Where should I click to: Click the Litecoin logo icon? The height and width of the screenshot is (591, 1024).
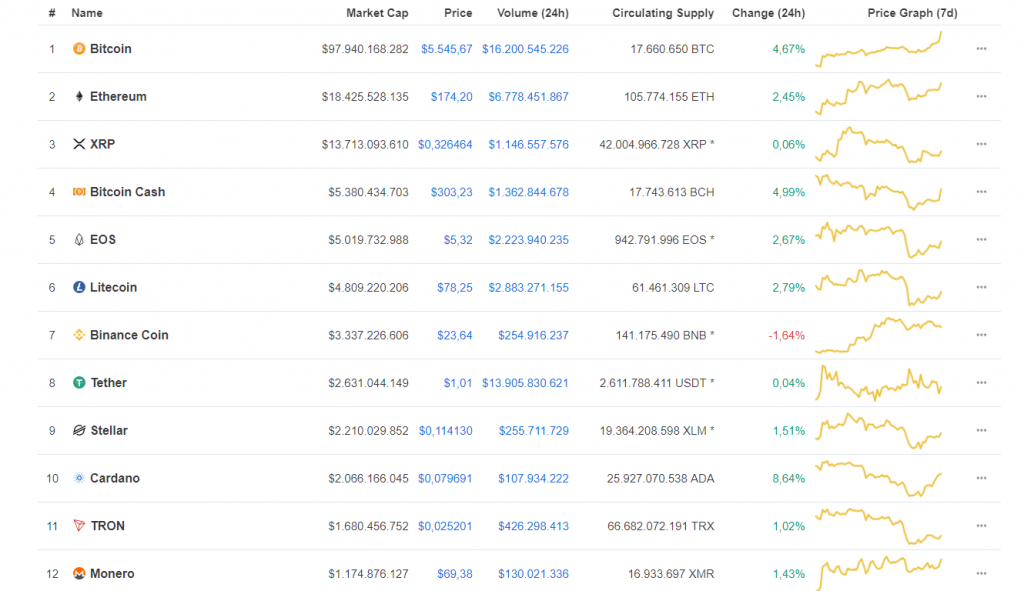79,287
